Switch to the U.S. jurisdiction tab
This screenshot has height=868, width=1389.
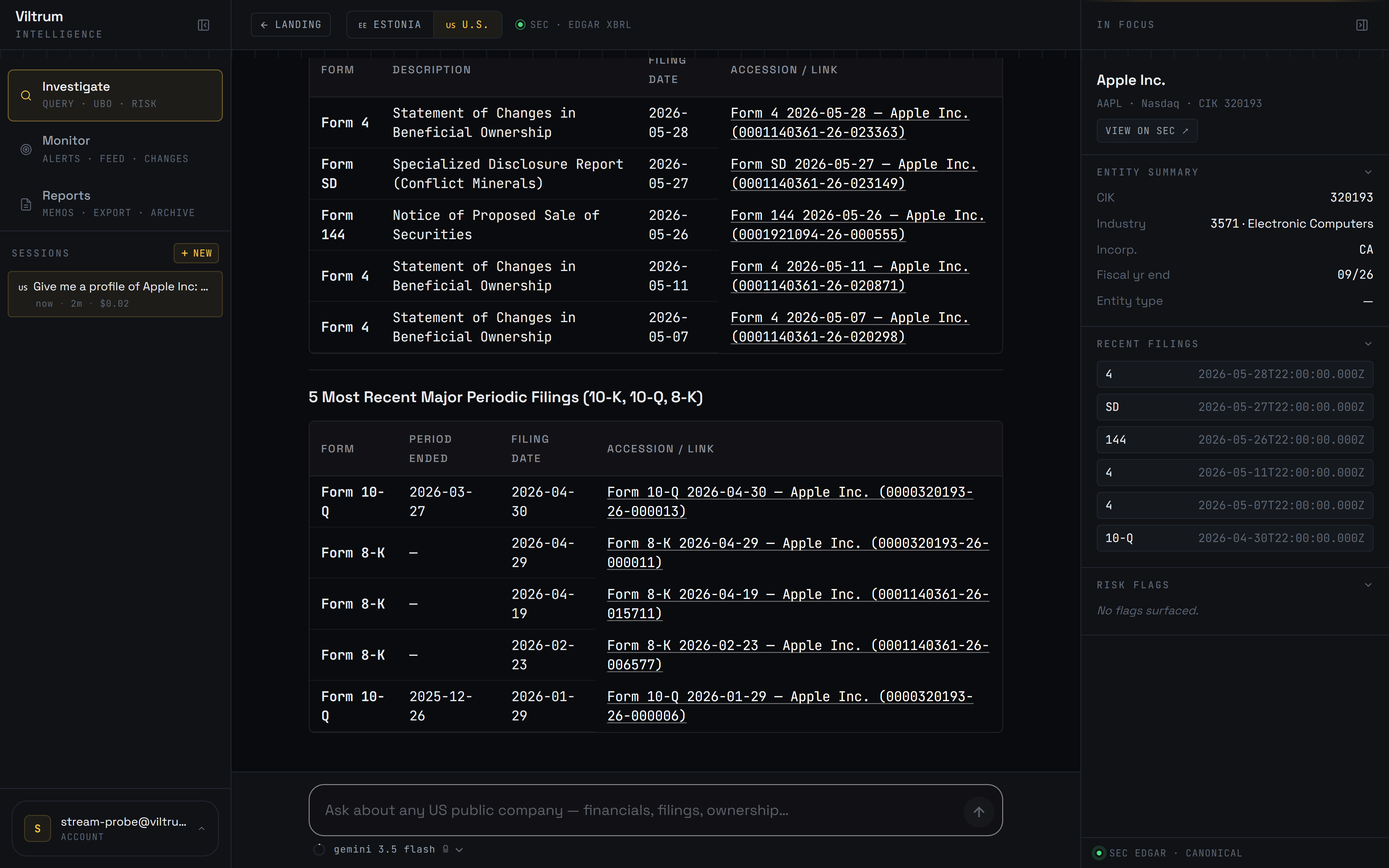coord(467,25)
